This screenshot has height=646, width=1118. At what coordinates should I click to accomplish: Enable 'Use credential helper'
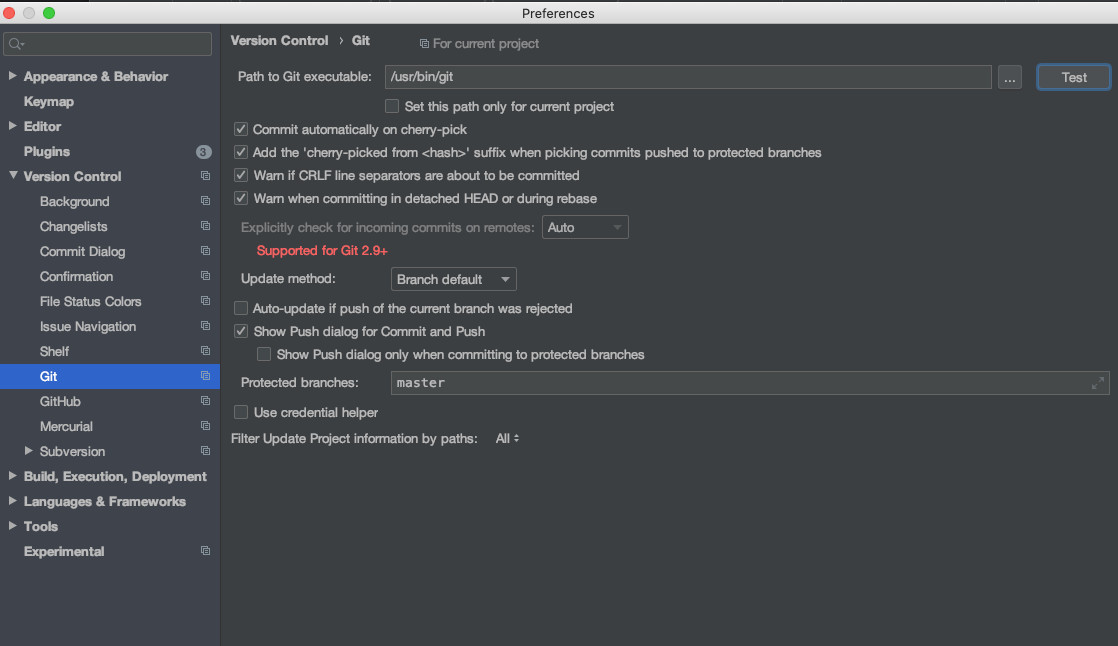pos(241,412)
